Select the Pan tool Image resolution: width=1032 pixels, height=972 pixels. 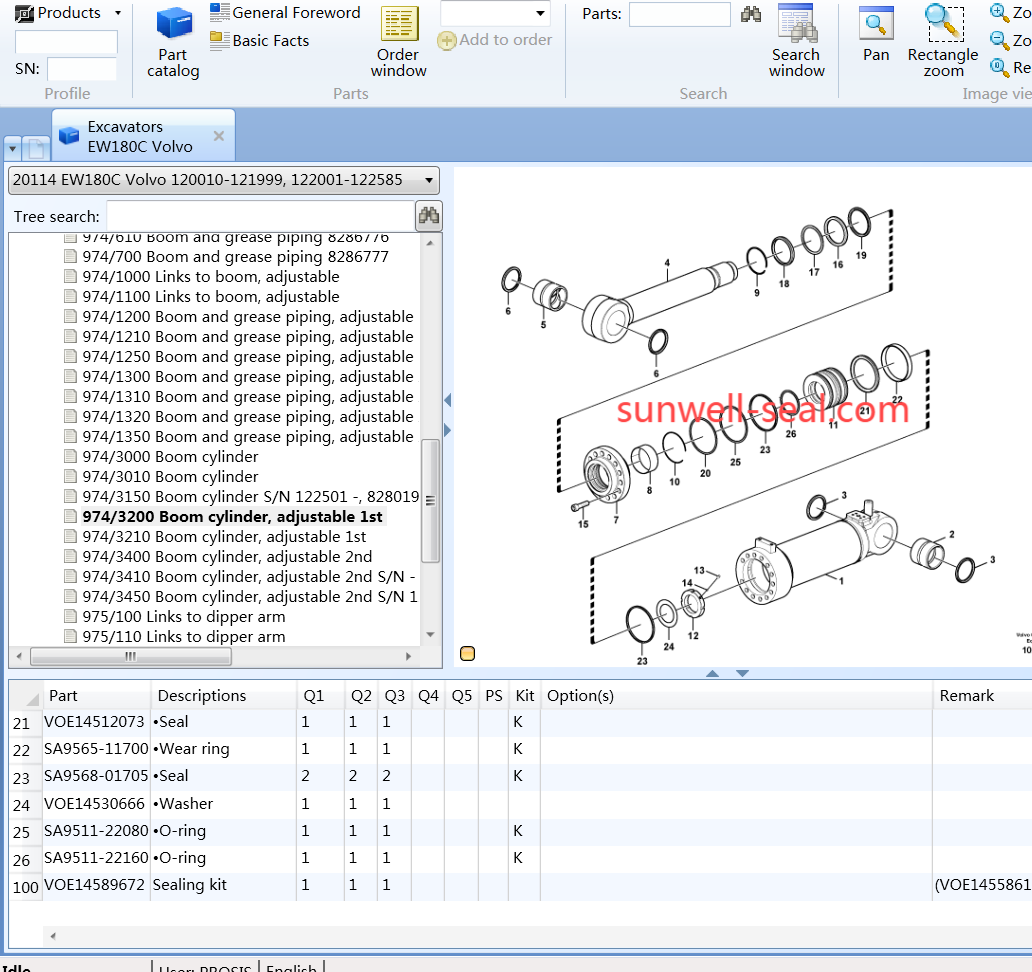pyautogui.click(x=876, y=36)
